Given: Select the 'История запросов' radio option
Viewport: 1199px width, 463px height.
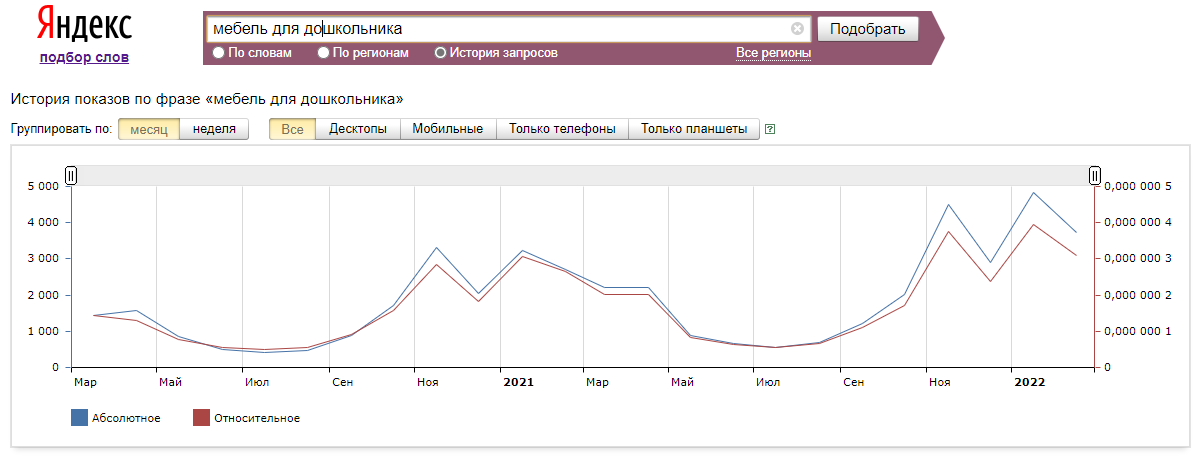Looking at the screenshot, I should pos(440,53).
